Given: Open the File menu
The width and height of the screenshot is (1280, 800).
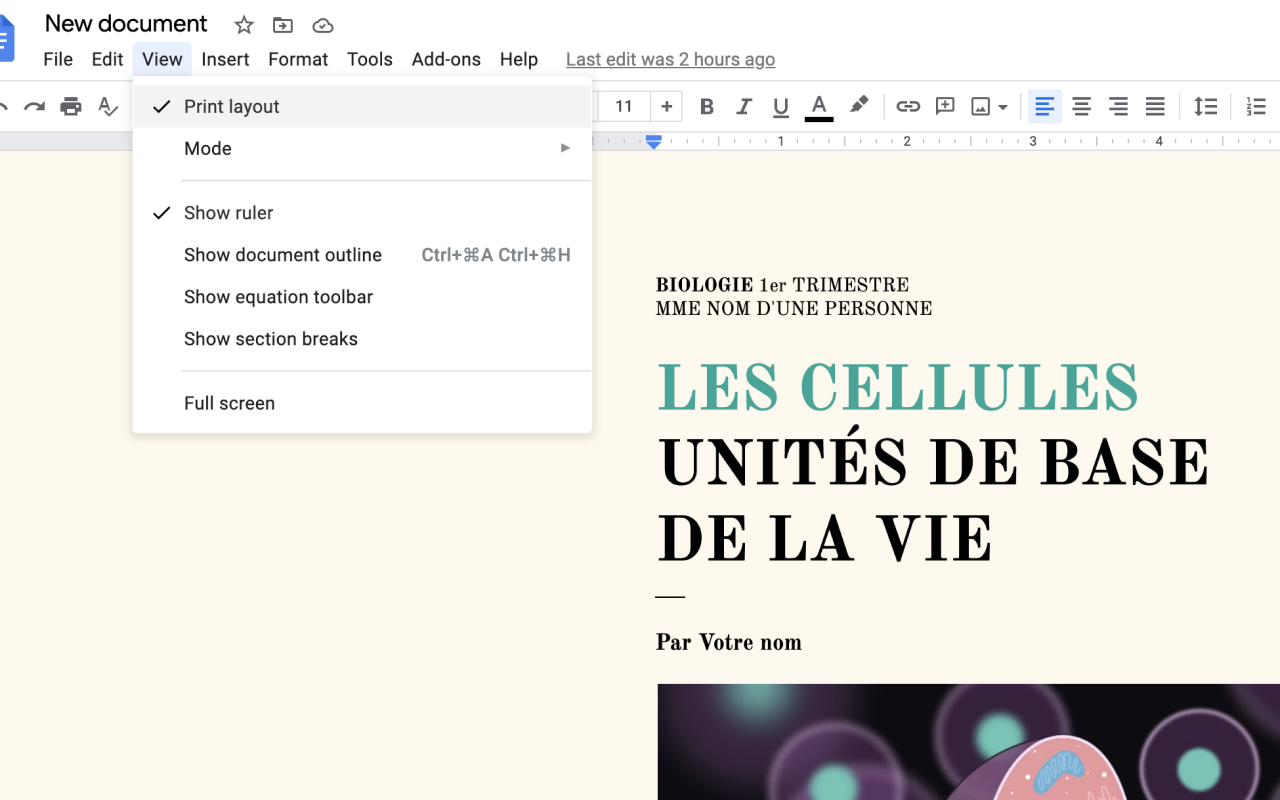Looking at the screenshot, I should [x=58, y=59].
